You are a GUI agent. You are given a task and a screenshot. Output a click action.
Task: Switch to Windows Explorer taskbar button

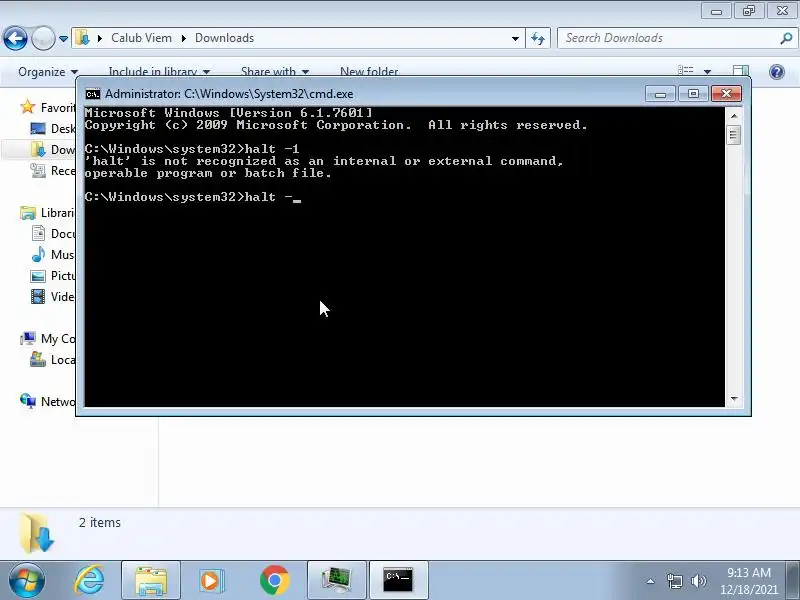[x=151, y=580]
